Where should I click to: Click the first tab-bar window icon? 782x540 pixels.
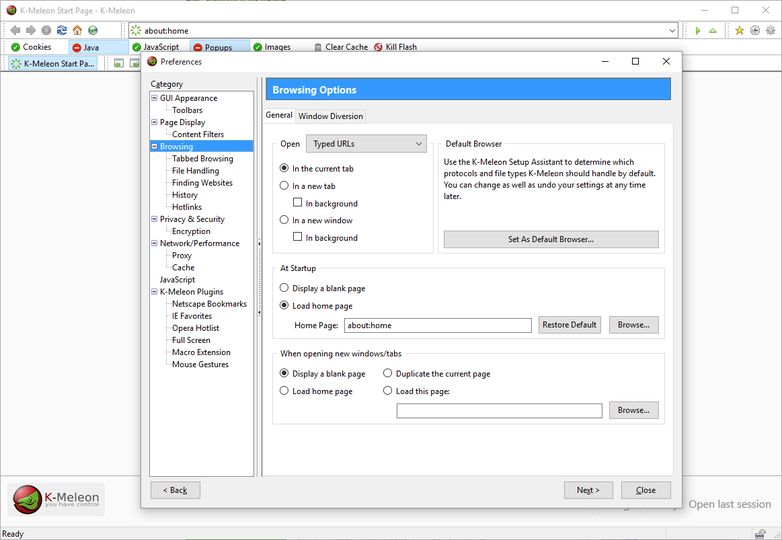119,63
